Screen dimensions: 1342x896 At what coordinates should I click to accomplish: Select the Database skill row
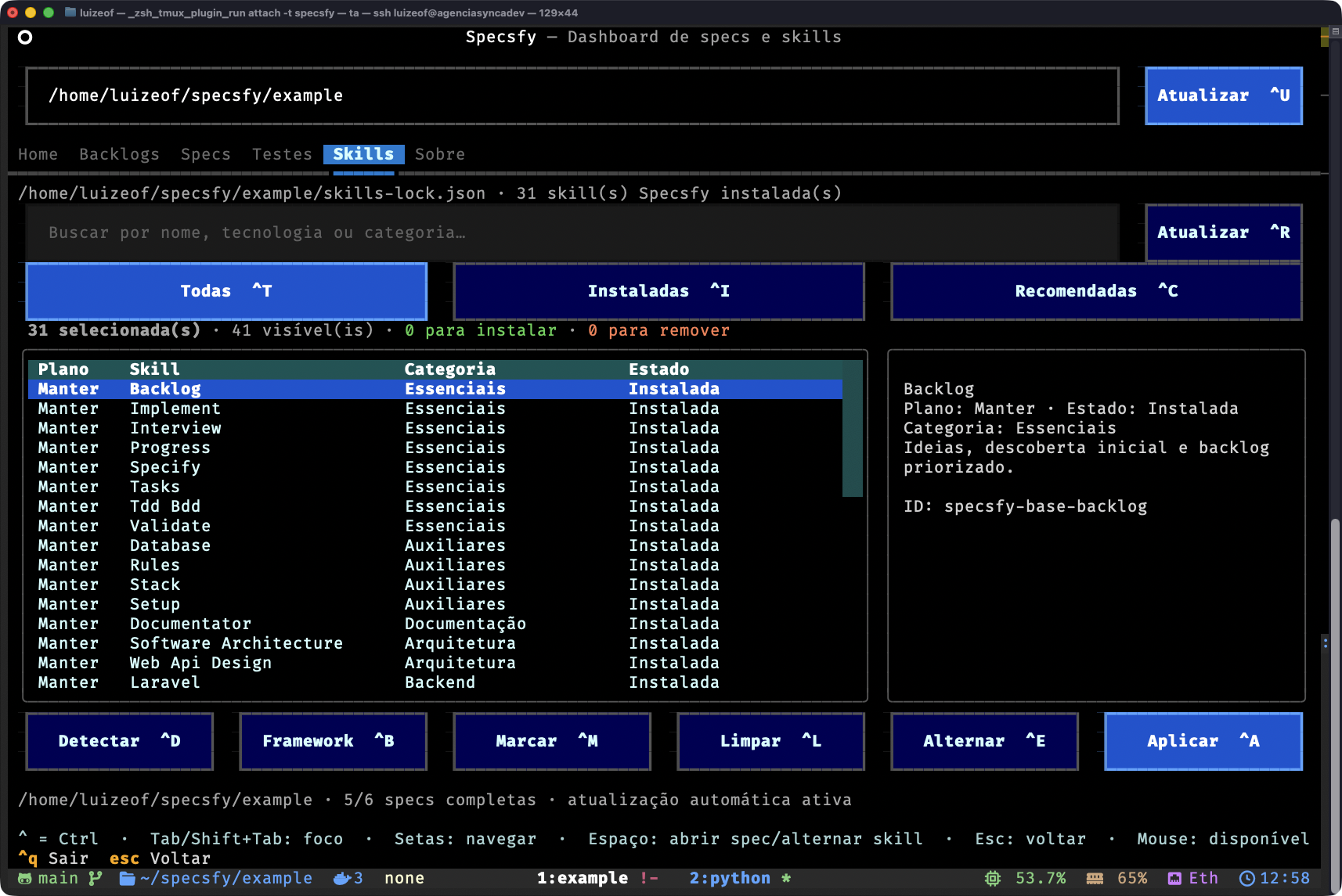(x=435, y=545)
